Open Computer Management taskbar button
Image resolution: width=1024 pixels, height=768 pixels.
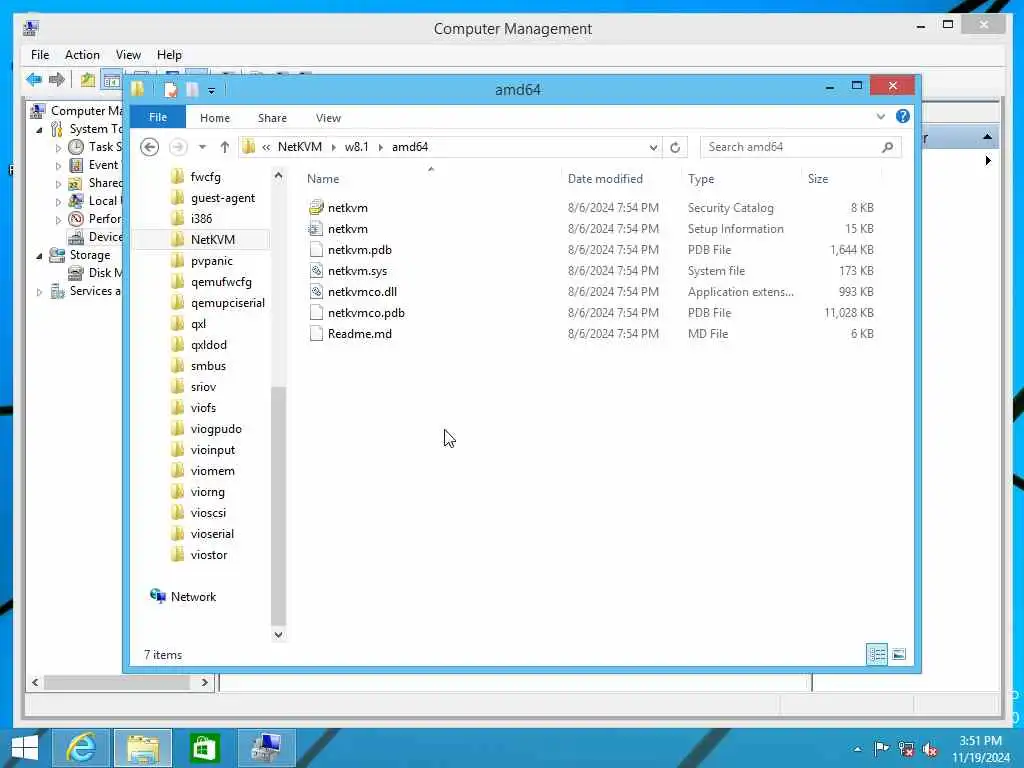(x=266, y=748)
